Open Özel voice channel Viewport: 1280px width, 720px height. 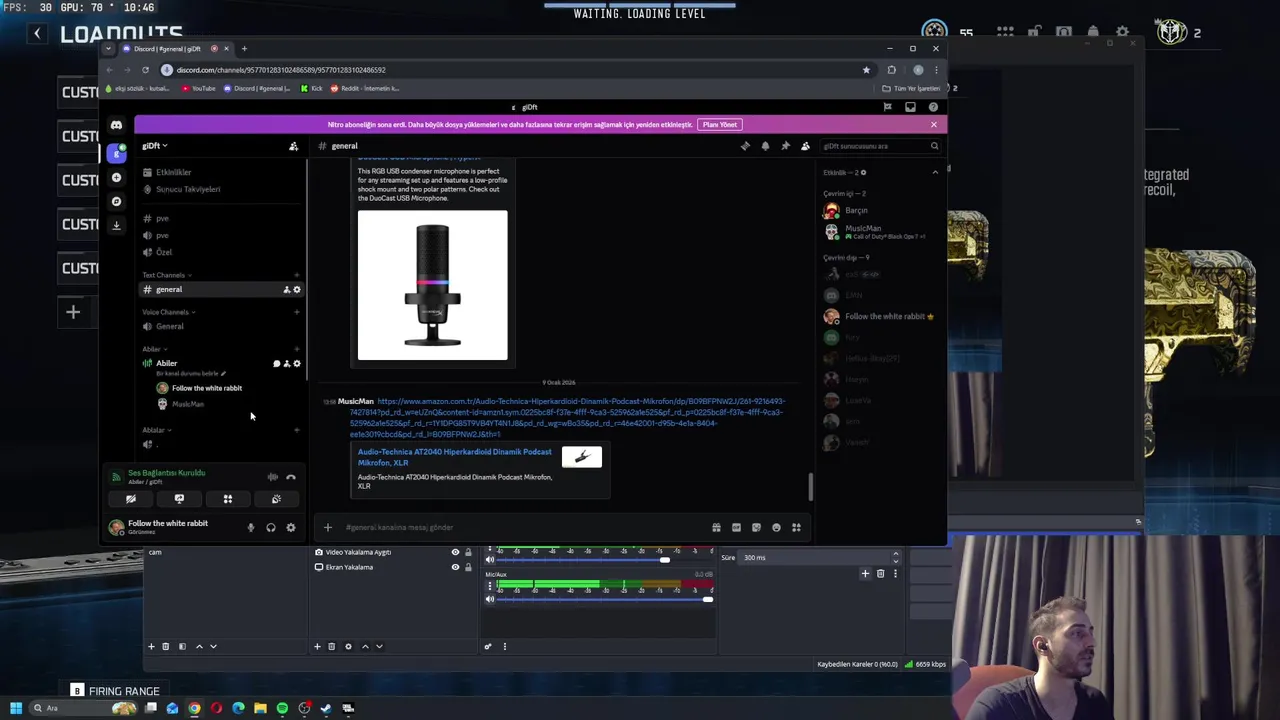click(x=164, y=252)
